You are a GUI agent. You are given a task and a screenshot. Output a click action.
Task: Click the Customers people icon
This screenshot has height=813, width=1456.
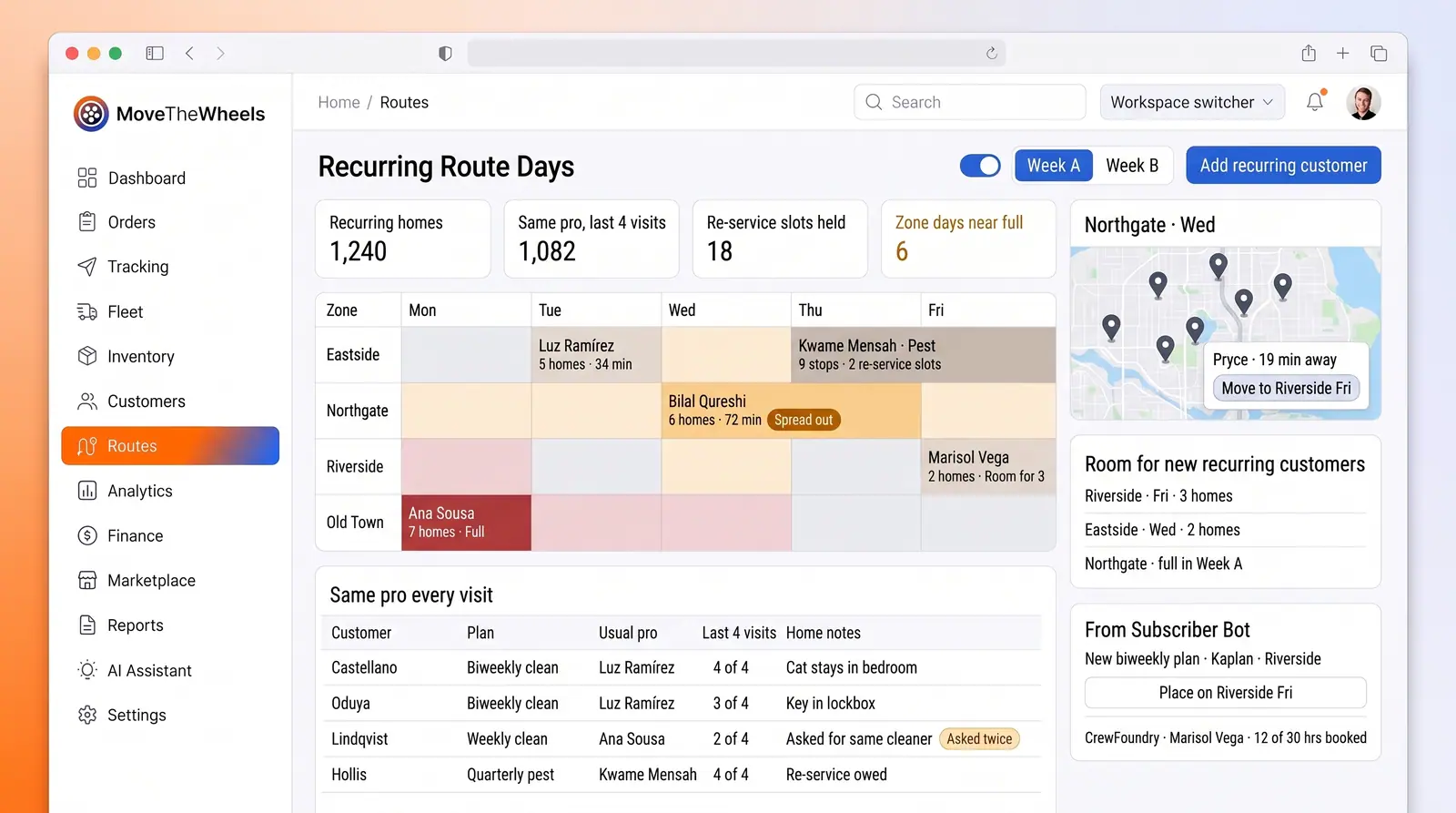tap(87, 401)
